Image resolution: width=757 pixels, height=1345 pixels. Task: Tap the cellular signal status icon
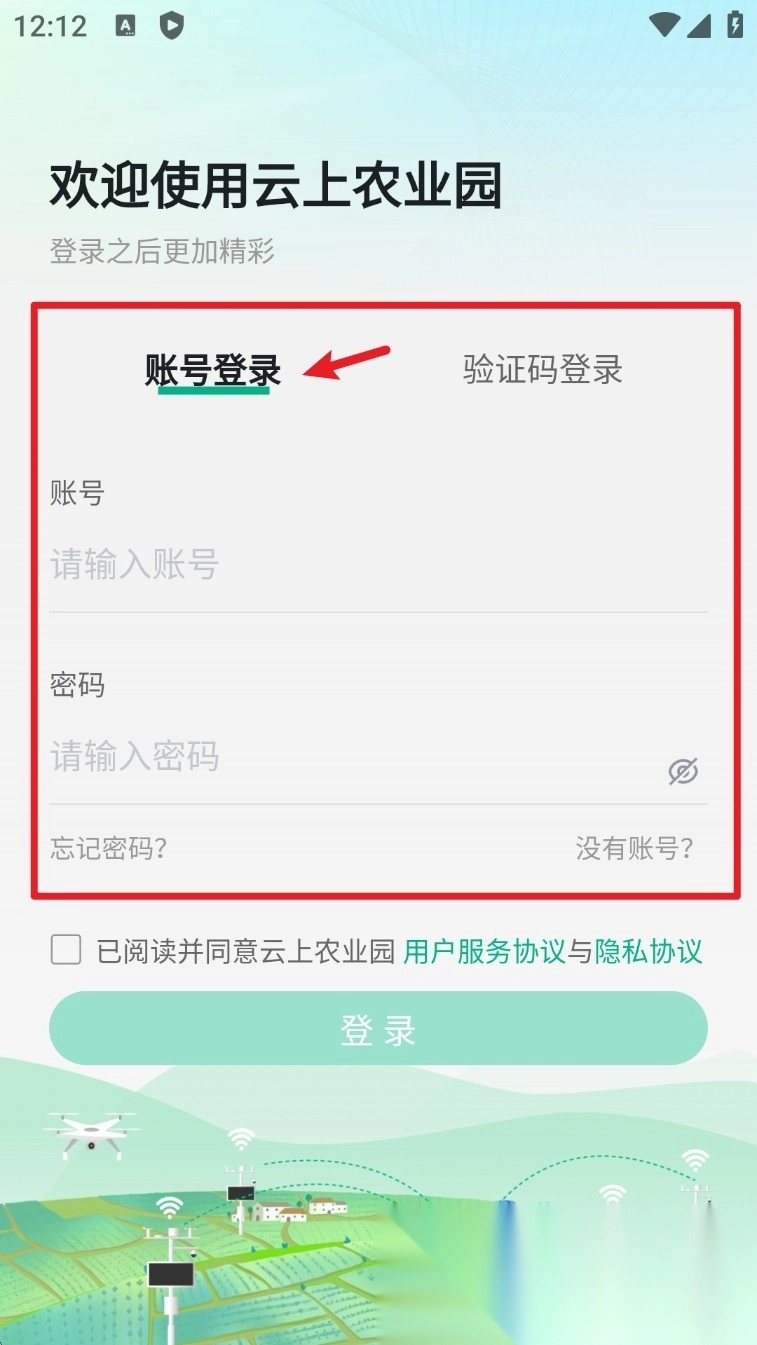pyautogui.click(x=700, y=26)
